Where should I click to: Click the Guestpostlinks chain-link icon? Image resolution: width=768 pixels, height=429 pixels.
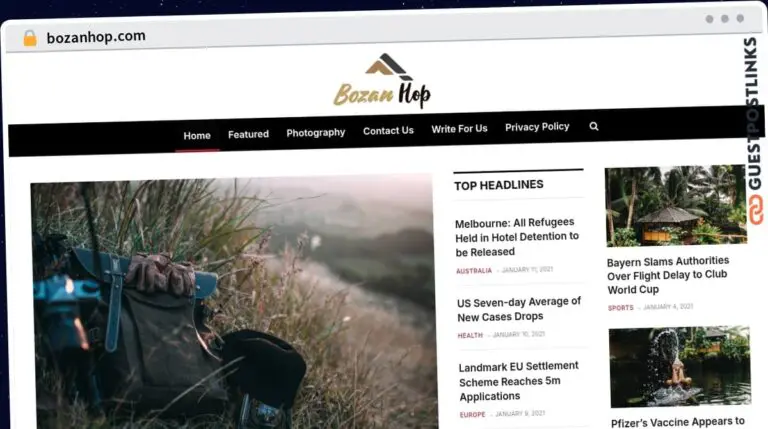[755, 210]
